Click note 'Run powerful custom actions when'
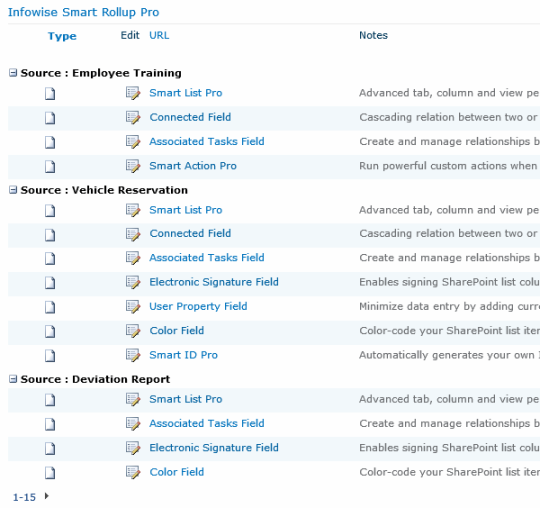The image size is (540, 508). click(448, 166)
